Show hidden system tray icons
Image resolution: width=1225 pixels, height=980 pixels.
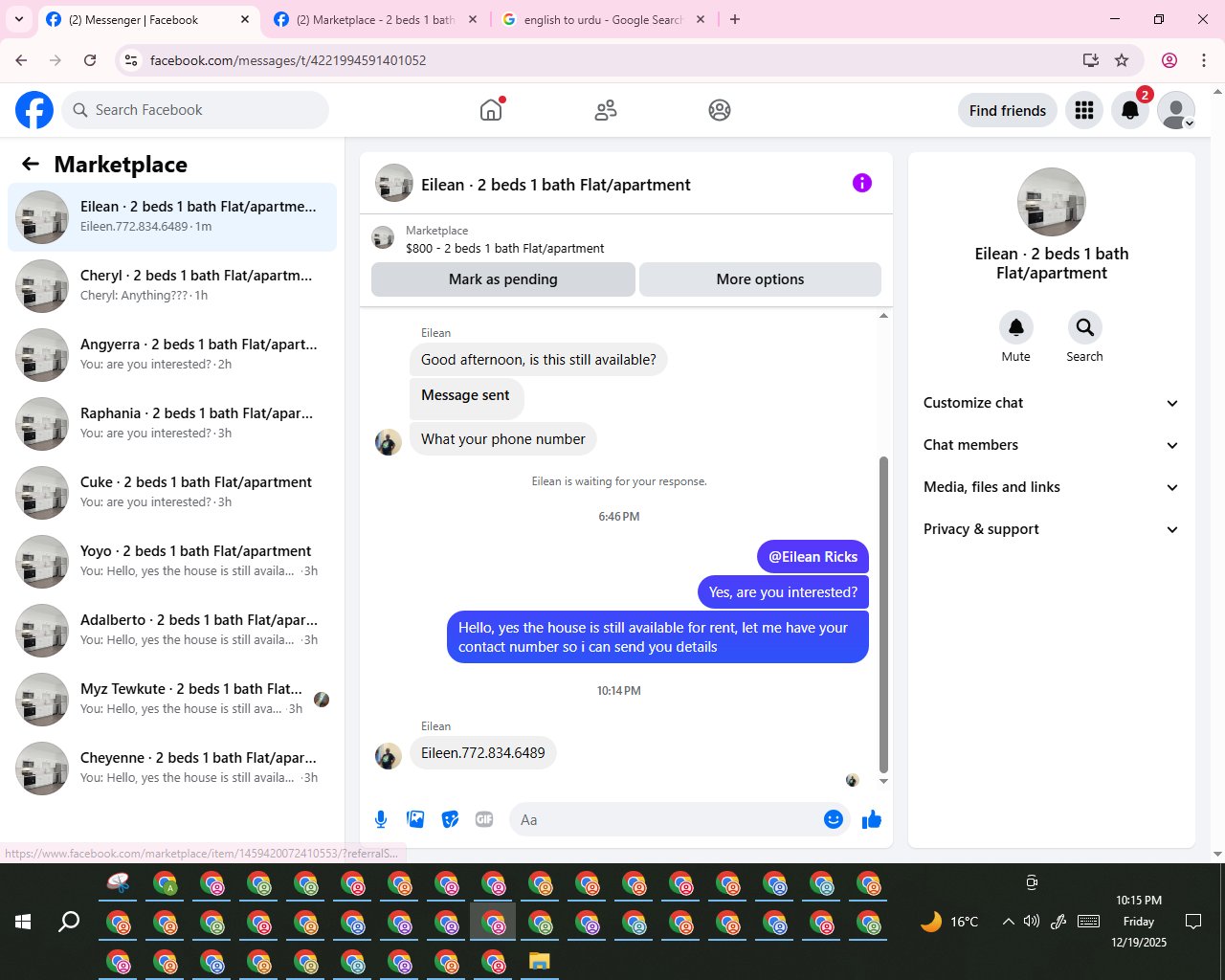[x=1008, y=922]
